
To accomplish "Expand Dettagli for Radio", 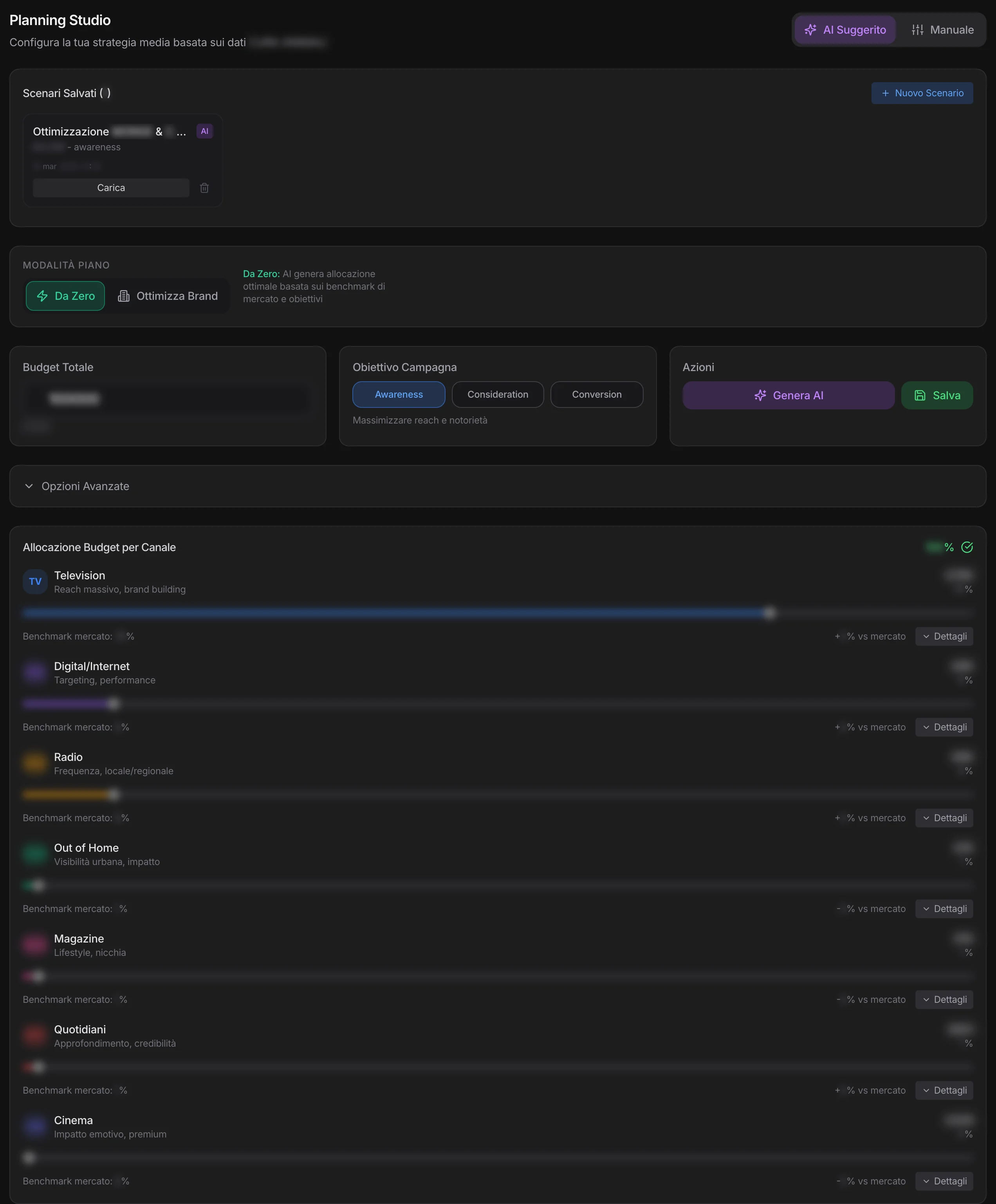I will click(944, 818).
